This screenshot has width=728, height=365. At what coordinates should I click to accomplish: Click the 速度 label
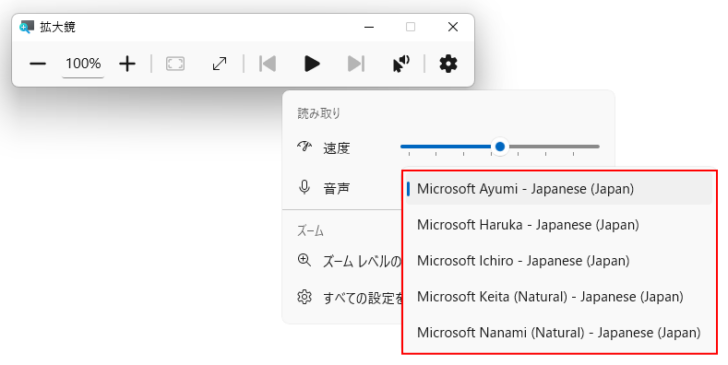[x=337, y=148]
